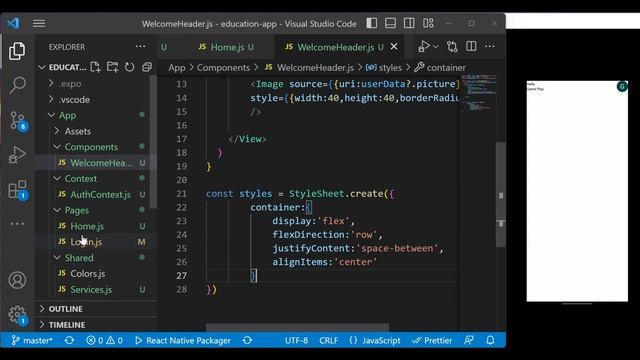Split the editor to the right
The image size is (640, 360).
(471, 47)
